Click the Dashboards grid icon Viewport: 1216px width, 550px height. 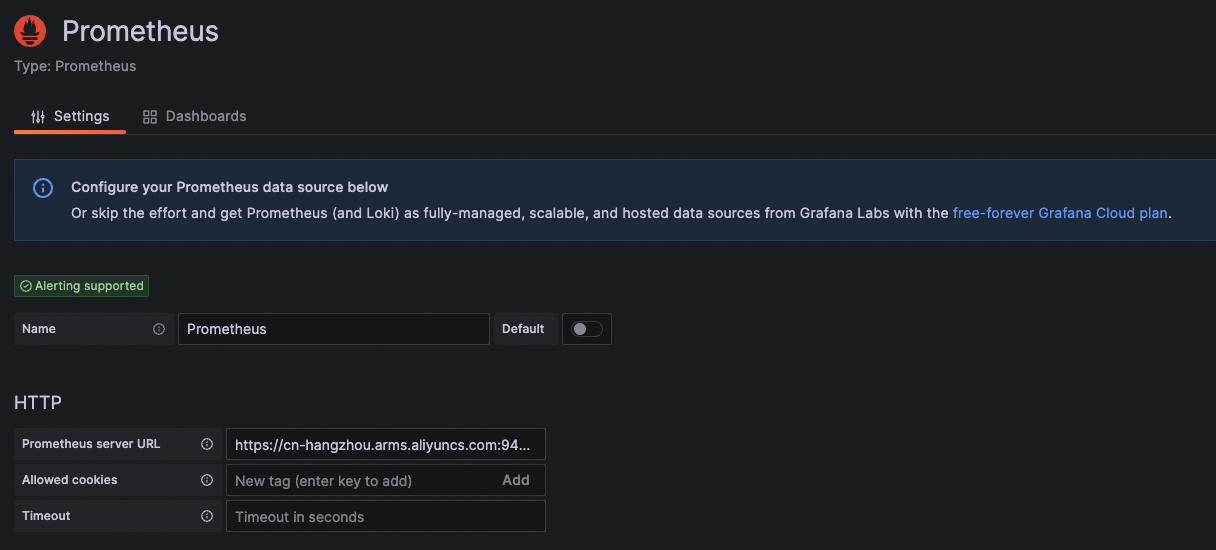coord(150,117)
